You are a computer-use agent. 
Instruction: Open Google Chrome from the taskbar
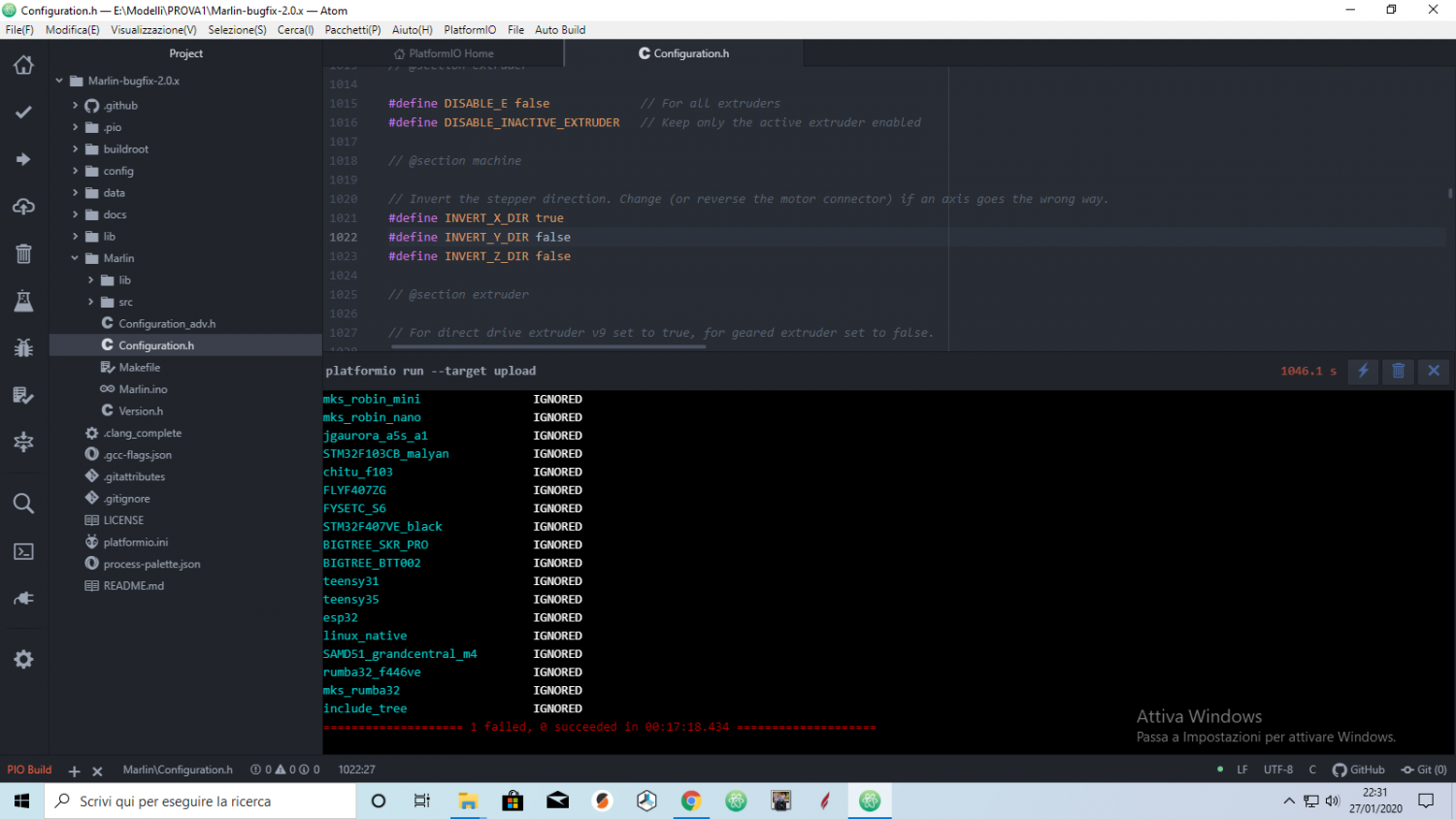click(691, 801)
